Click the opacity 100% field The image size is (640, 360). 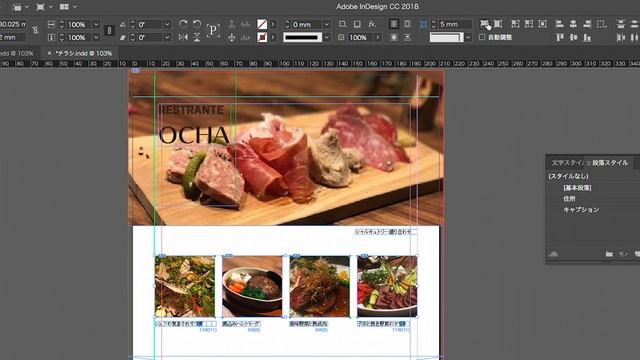pyautogui.click(x=360, y=38)
